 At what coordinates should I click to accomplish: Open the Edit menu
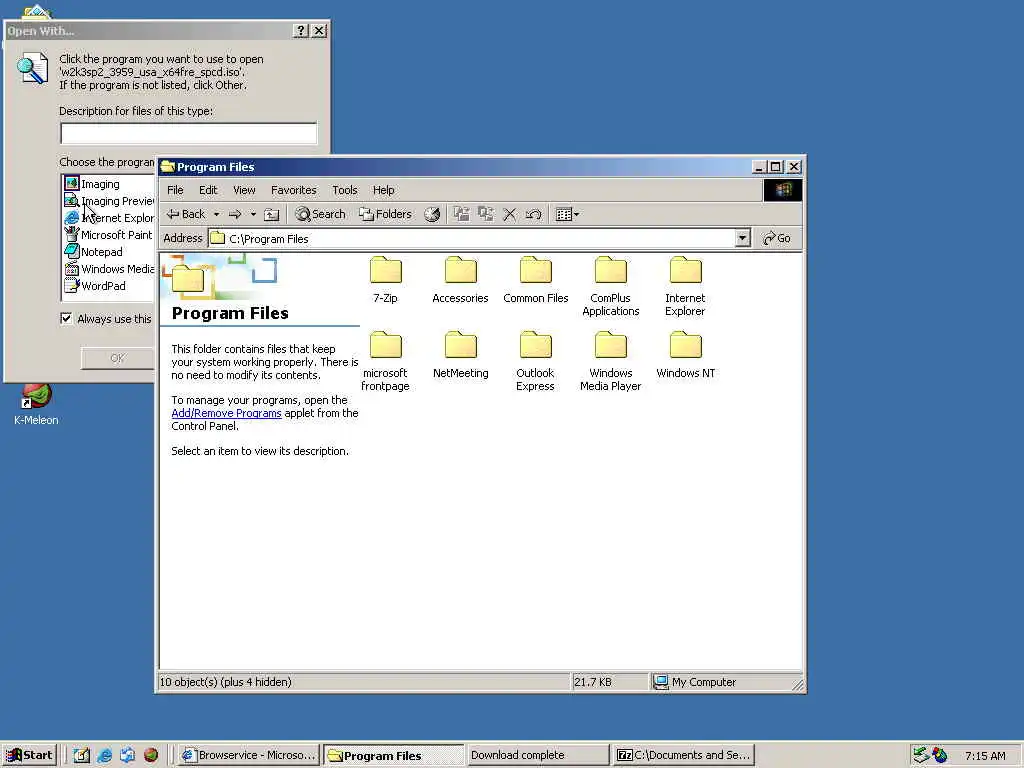pos(208,190)
